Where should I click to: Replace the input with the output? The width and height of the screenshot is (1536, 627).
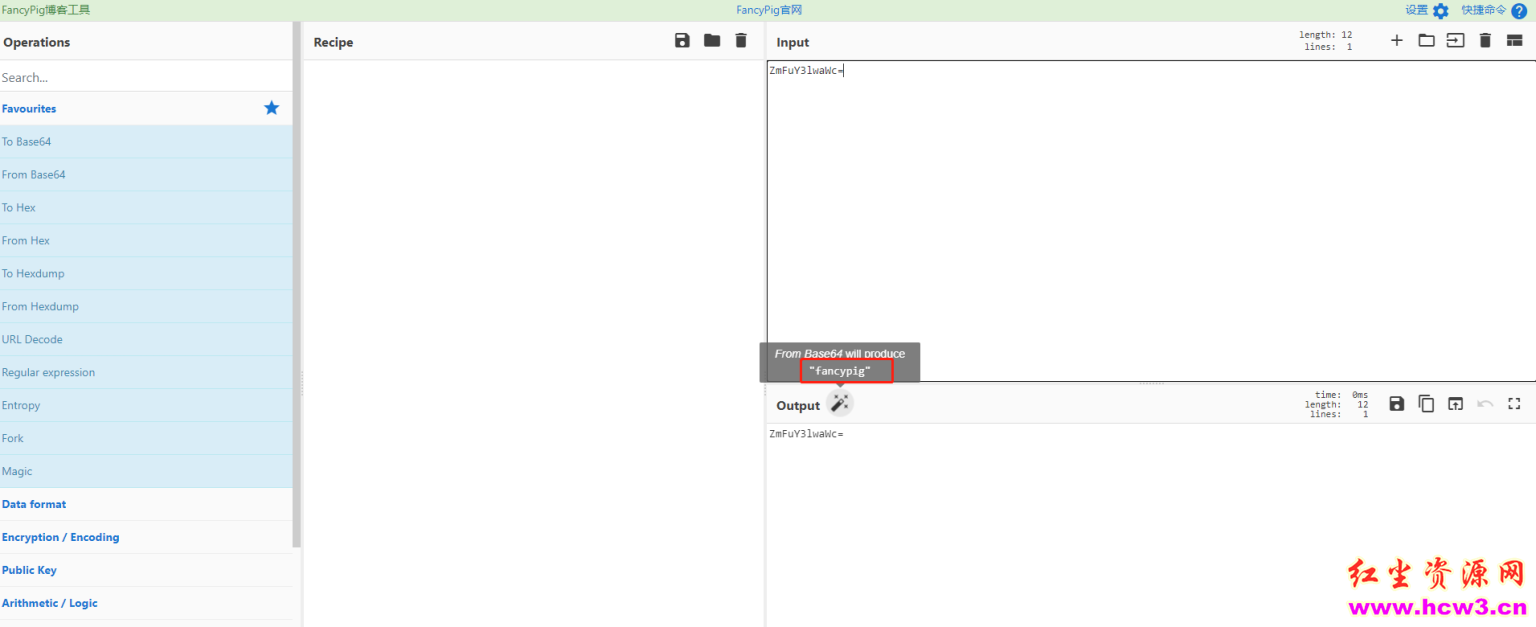point(1455,404)
